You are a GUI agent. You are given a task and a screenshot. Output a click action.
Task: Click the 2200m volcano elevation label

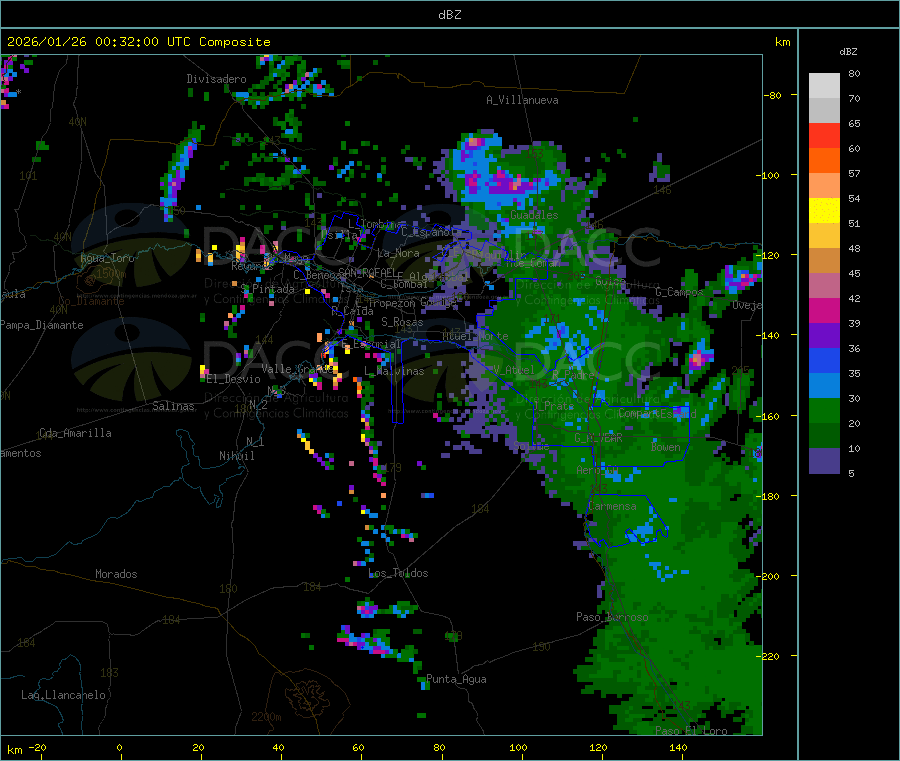[x=266, y=717]
